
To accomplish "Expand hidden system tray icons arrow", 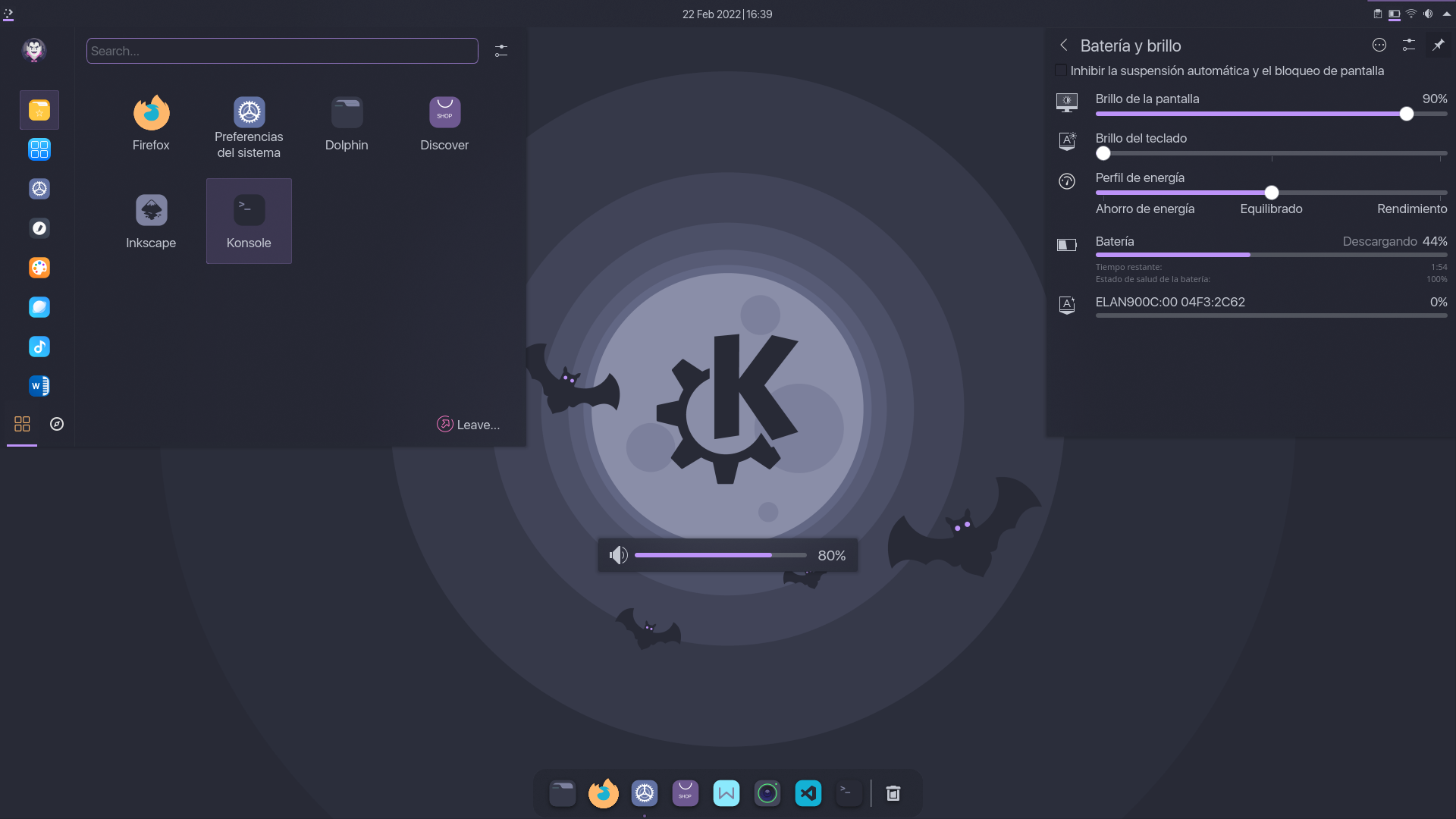I will click(1446, 14).
